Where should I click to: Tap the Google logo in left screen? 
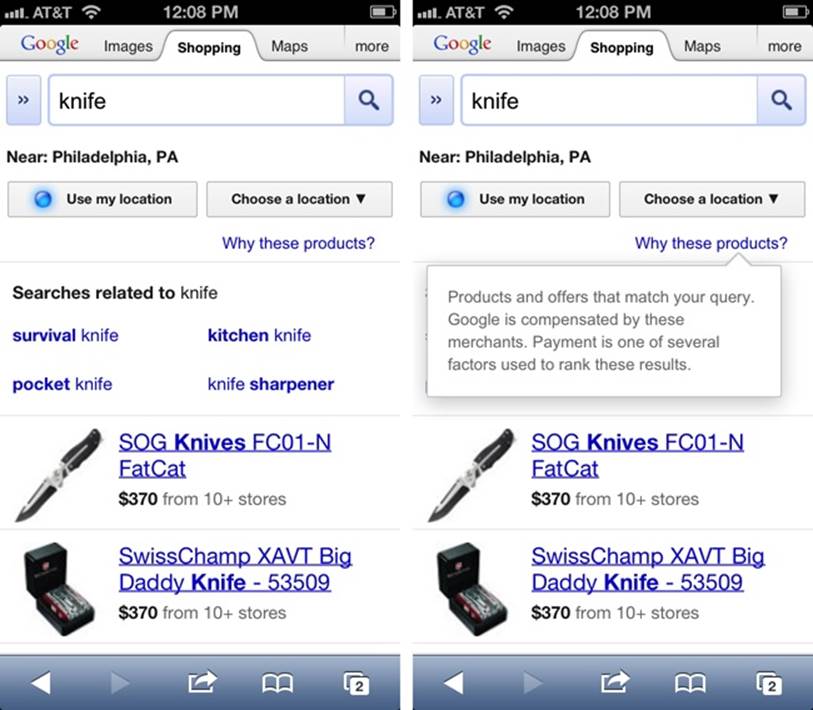click(50, 45)
